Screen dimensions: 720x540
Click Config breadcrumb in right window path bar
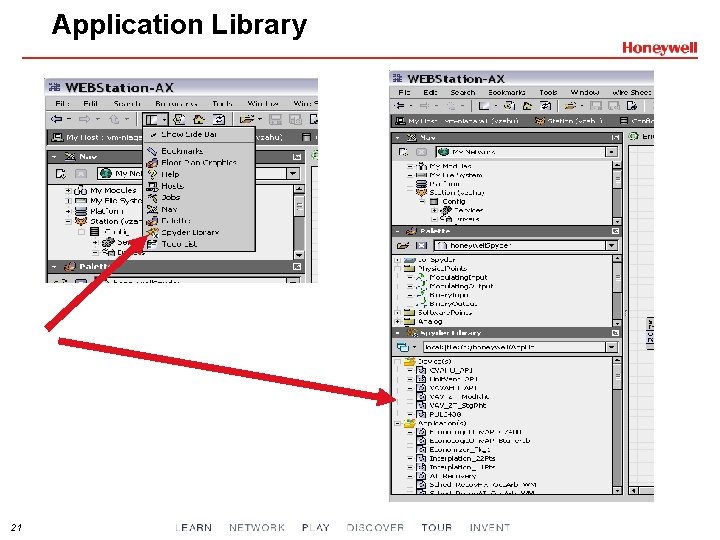(x=636, y=121)
